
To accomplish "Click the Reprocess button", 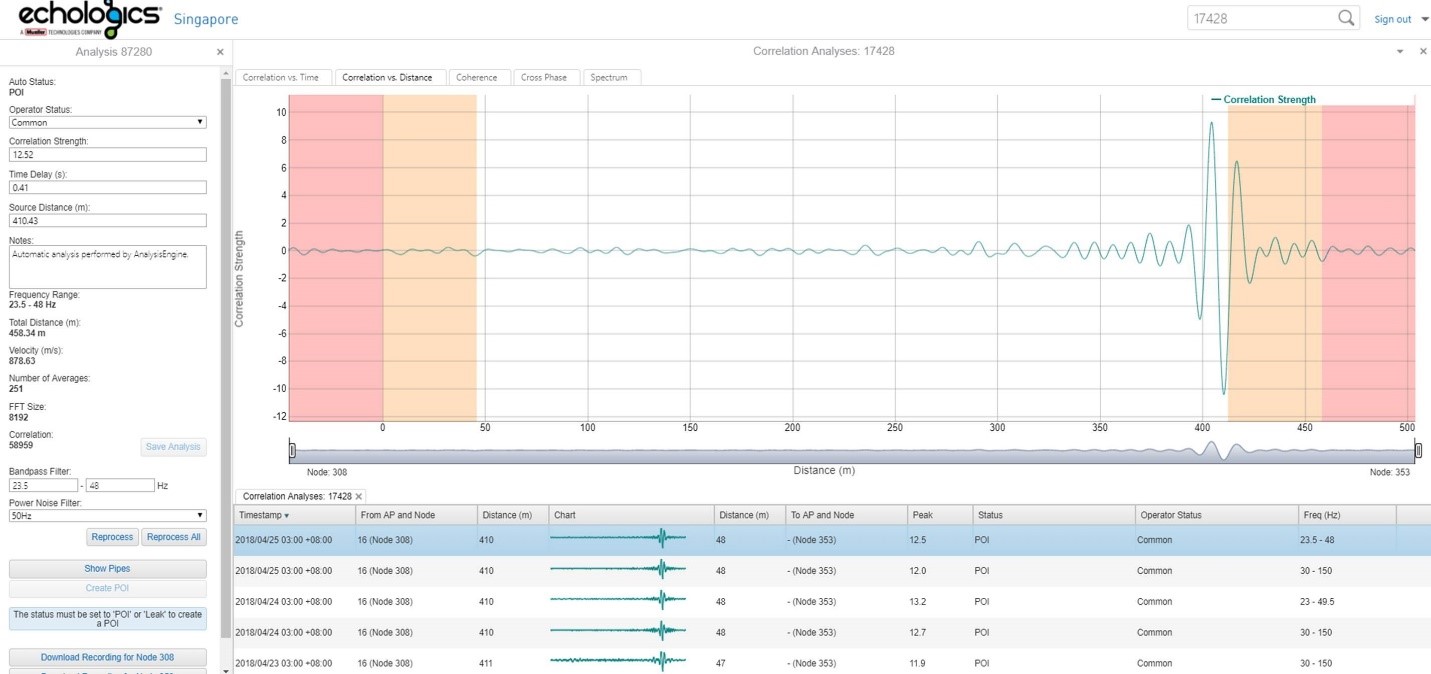I will 112,537.
